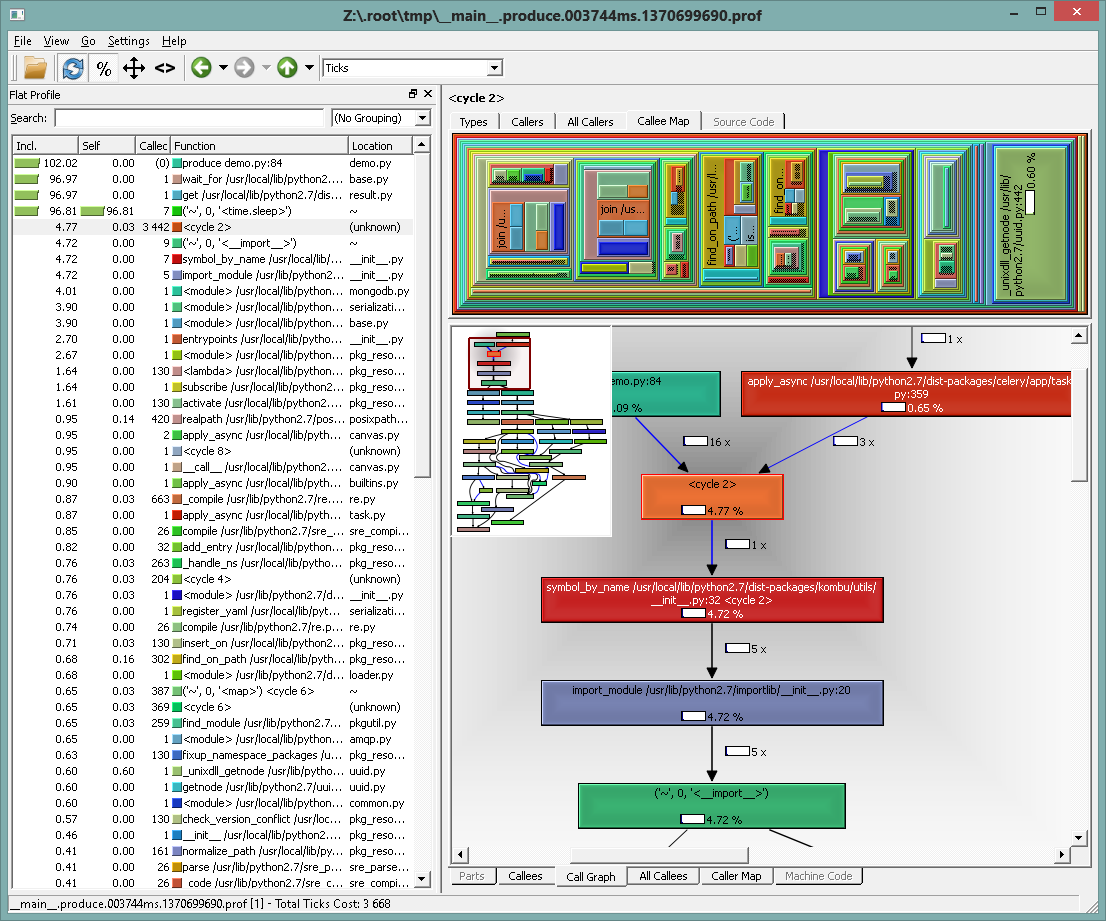Toggle the percentage relative cost icon

pos(104,68)
